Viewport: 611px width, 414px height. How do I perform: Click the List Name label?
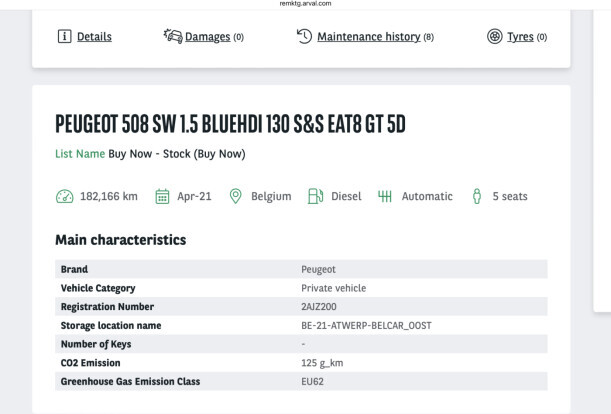(x=80, y=154)
